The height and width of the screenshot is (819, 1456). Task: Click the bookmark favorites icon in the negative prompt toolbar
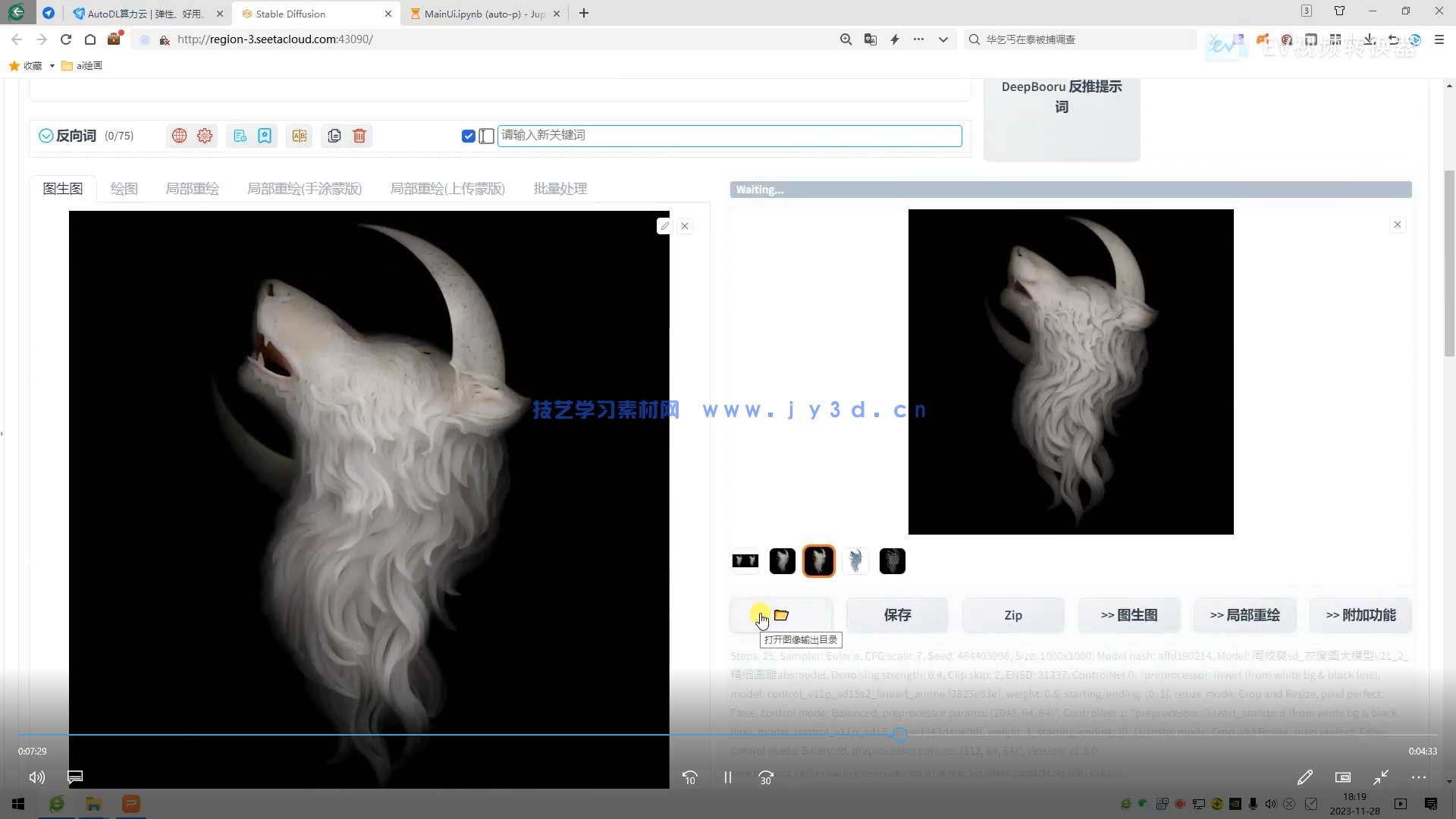click(265, 136)
